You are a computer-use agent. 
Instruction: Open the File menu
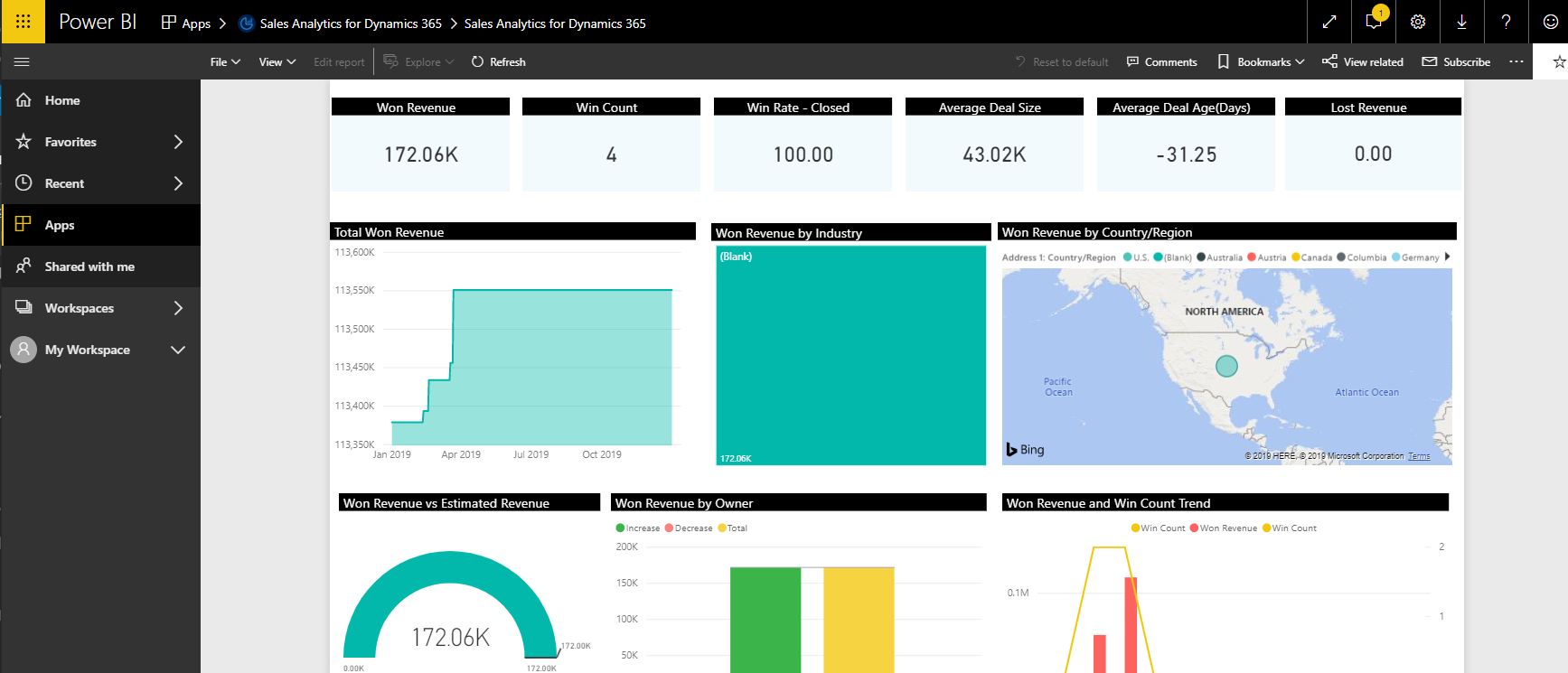(x=225, y=61)
